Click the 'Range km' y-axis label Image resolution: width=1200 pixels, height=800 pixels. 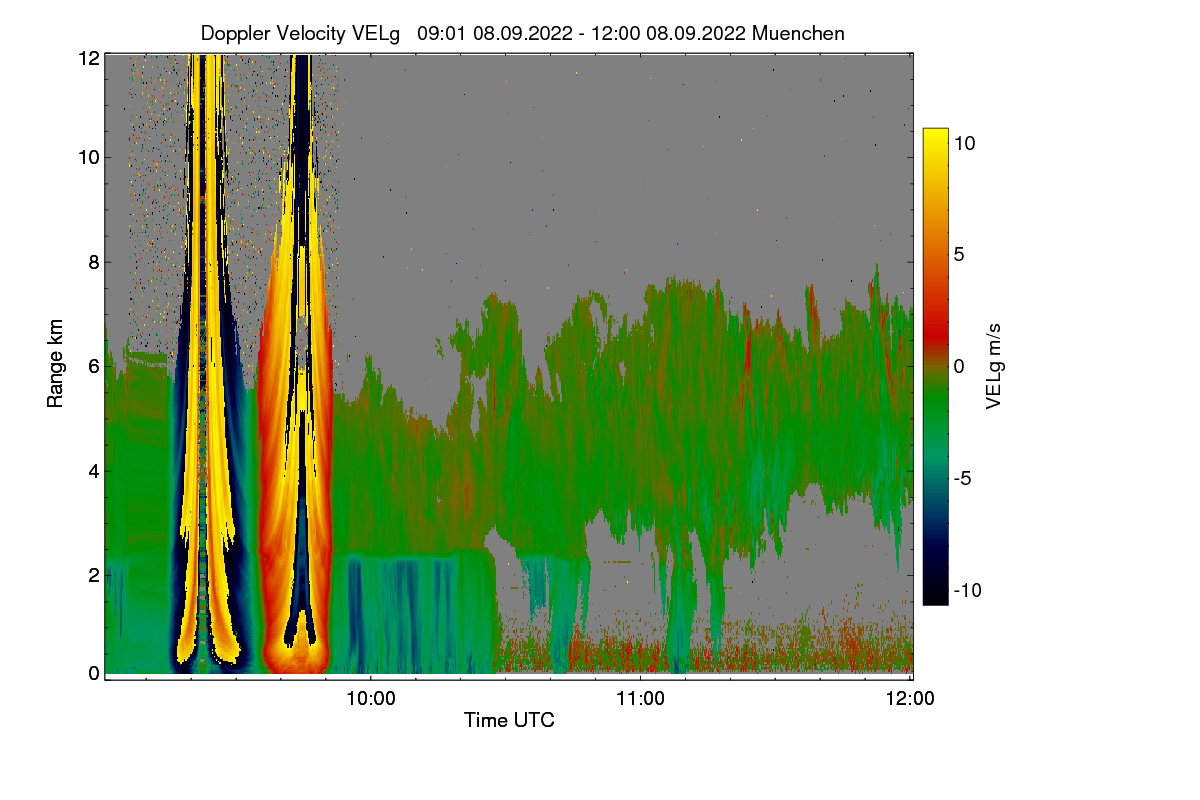click(x=56, y=365)
